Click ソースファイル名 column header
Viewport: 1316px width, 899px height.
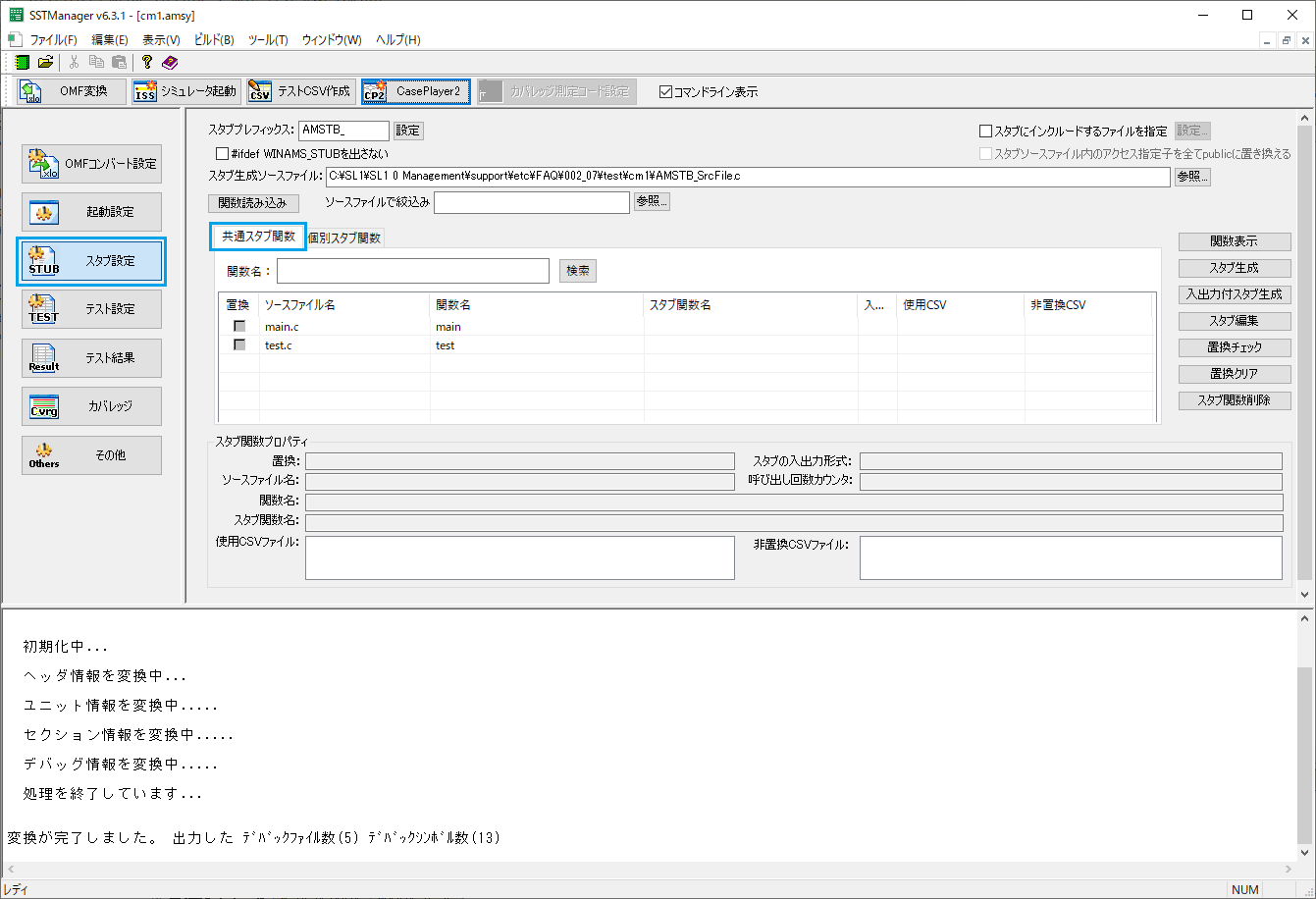[344, 305]
